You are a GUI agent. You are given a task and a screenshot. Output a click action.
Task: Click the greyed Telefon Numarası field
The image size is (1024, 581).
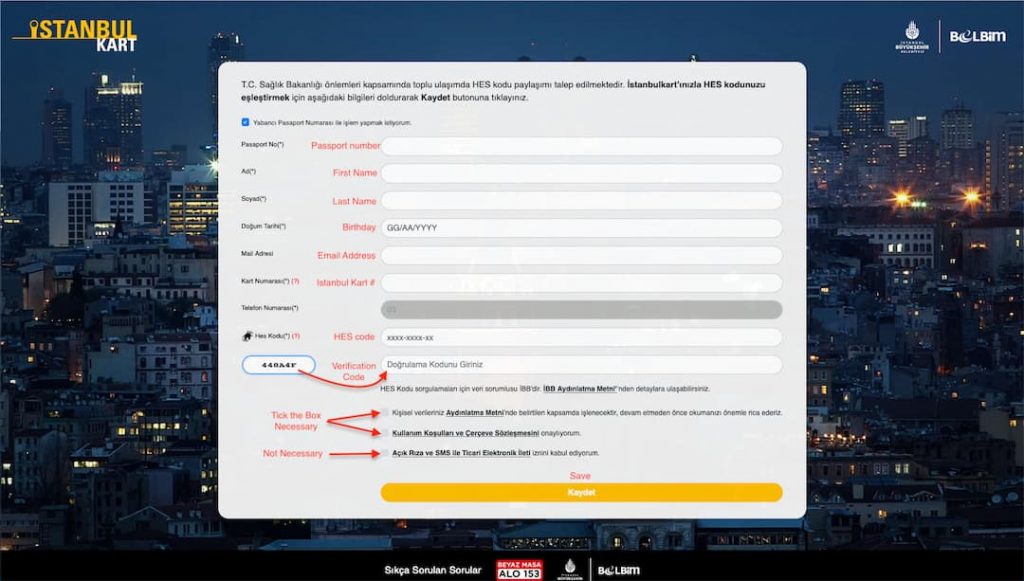pos(581,309)
